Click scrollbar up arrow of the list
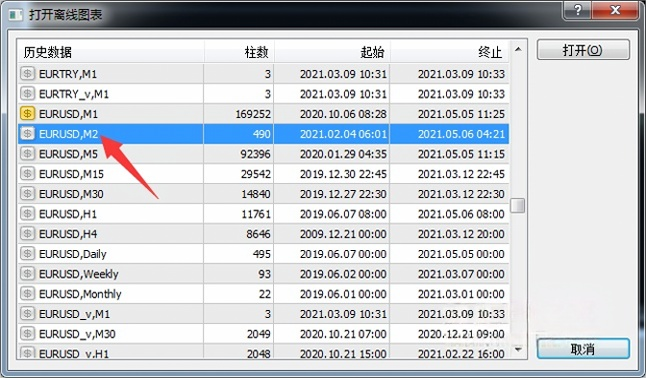This screenshot has width=646, height=378. coord(518,49)
